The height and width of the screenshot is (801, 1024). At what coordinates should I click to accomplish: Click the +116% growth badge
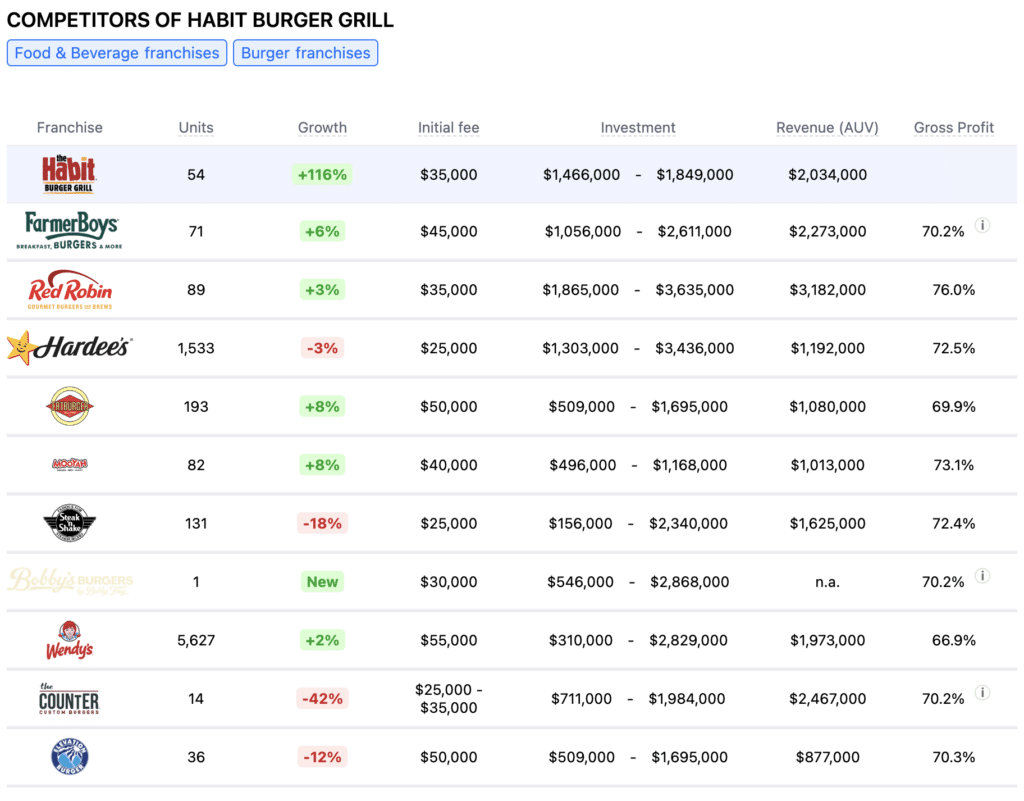tap(322, 174)
